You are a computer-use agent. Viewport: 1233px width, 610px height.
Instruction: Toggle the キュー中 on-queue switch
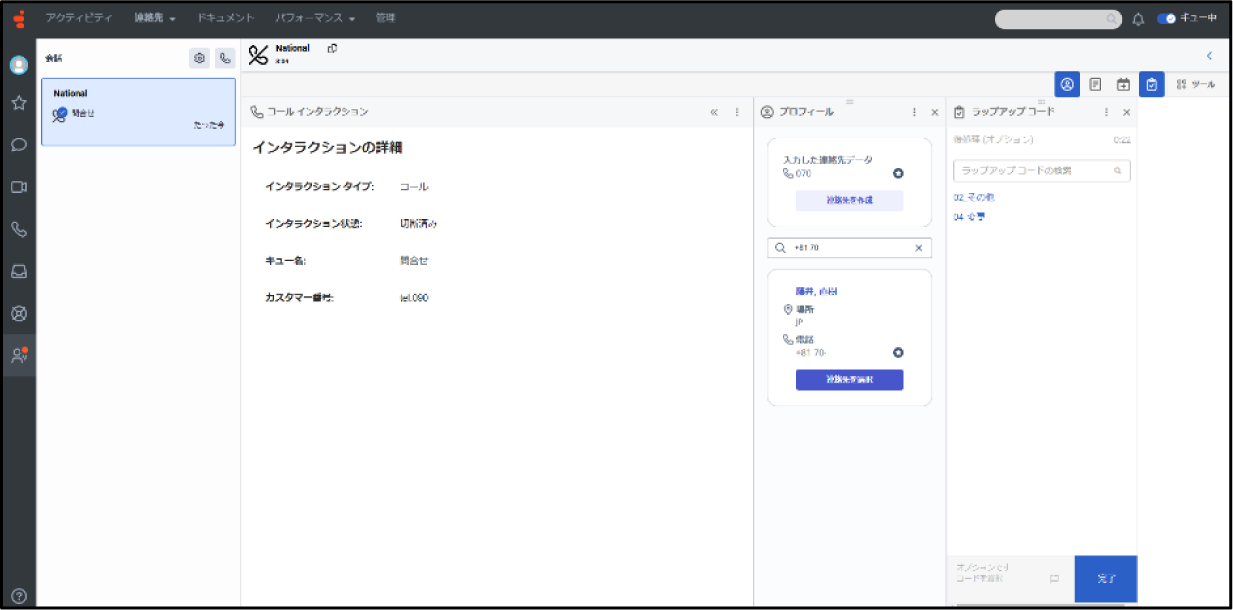pyautogui.click(x=1166, y=19)
